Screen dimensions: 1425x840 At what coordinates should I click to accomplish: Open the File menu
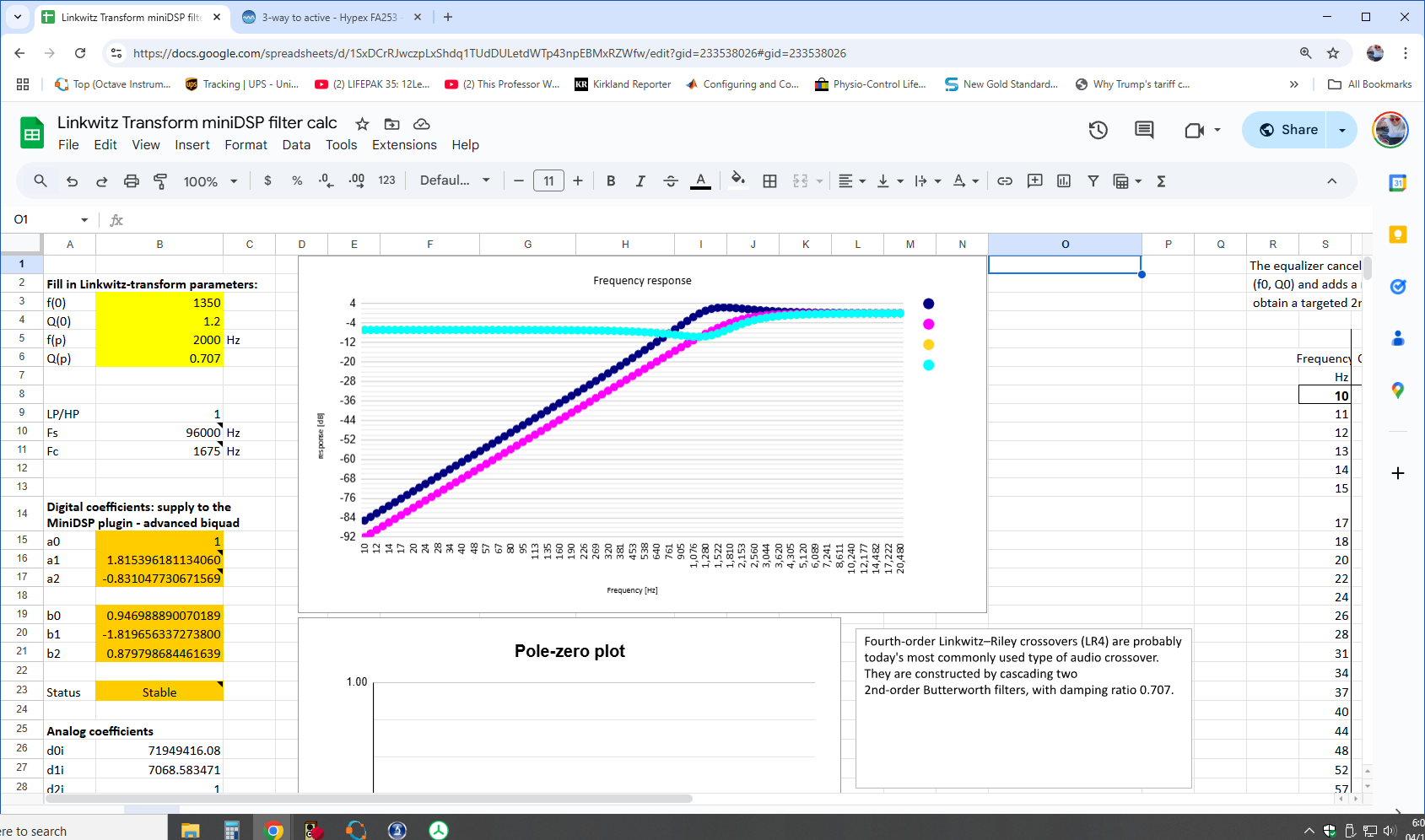68,145
